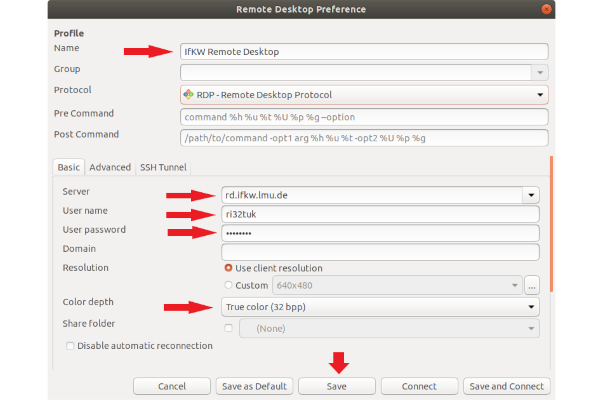The image size is (600, 400).
Task: Expand the Server history dropdown arrow
Action: point(530,195)
